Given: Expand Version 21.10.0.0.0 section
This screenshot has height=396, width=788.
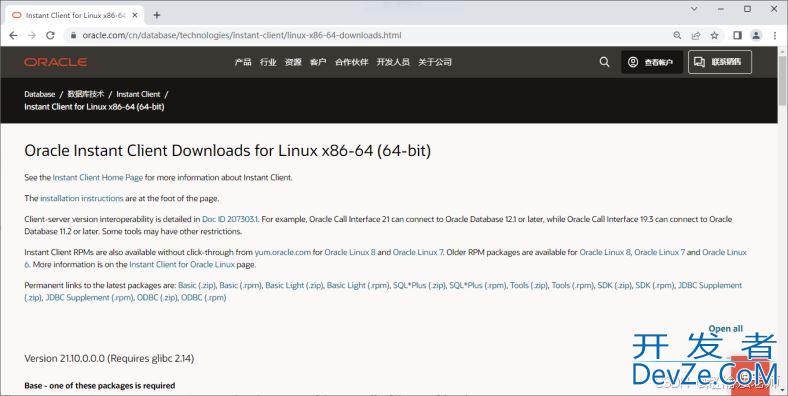Looking at the screenshot, I should (x=109, y=358).
